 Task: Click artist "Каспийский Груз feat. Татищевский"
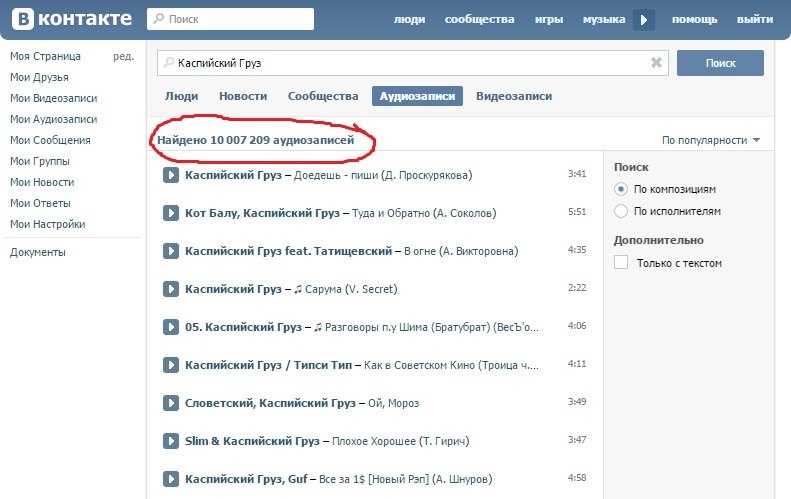[289, 251]
